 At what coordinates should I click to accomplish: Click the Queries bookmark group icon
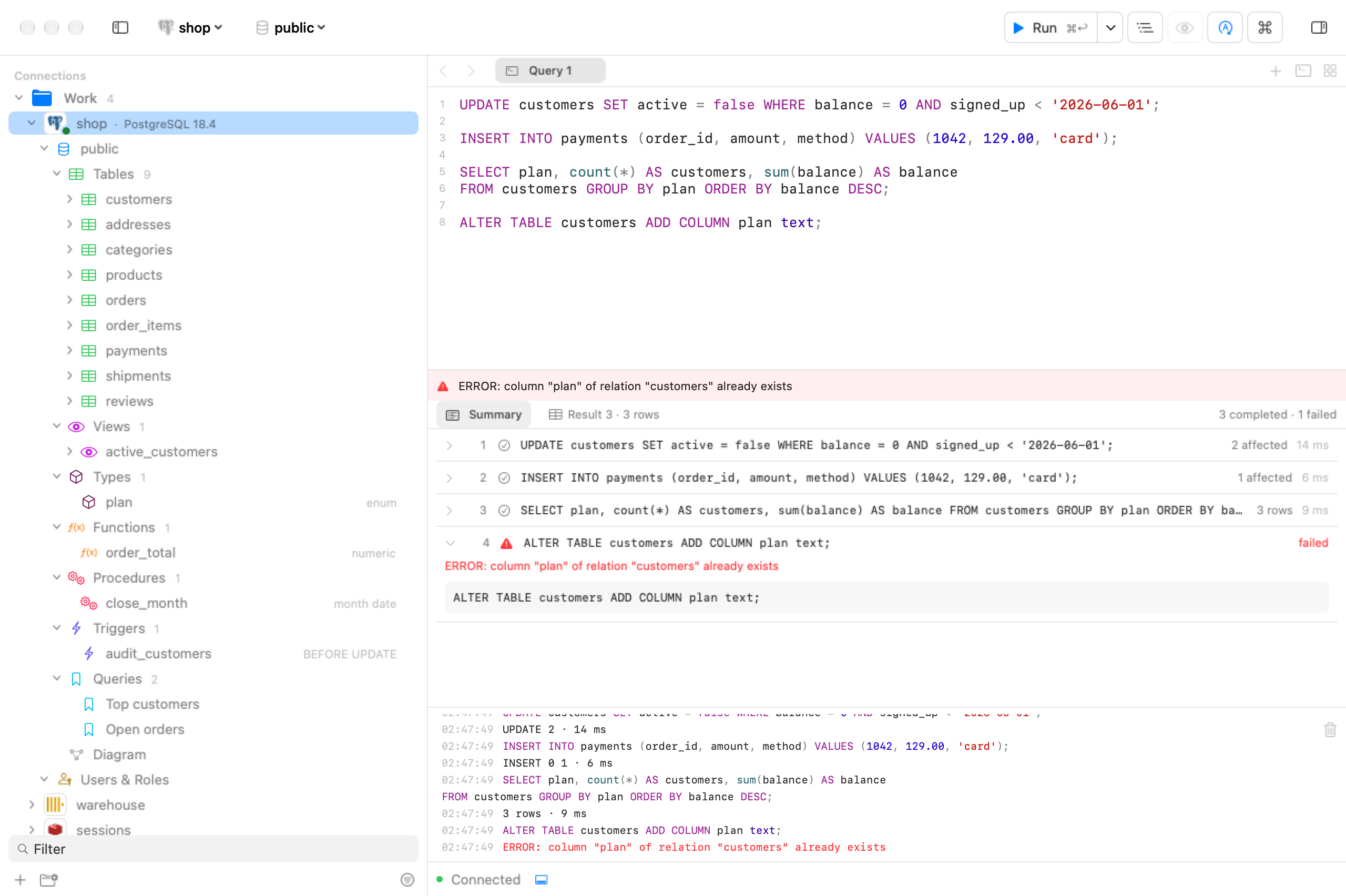[x=76, y=678]
